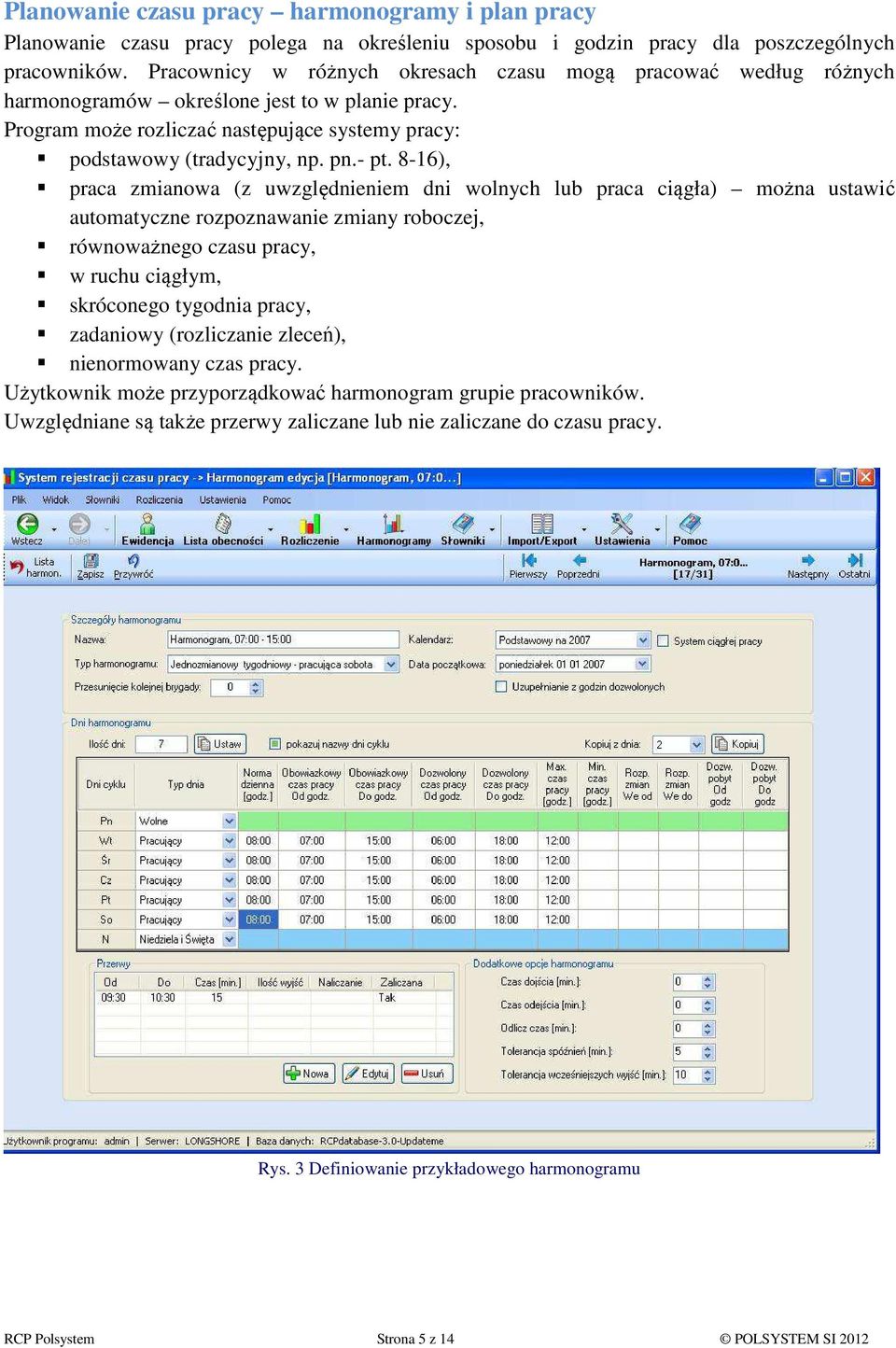Open dropdown arrow next to Wstecz
The height and width of the screenshot is (1348, 896).
tap(53, 529)
